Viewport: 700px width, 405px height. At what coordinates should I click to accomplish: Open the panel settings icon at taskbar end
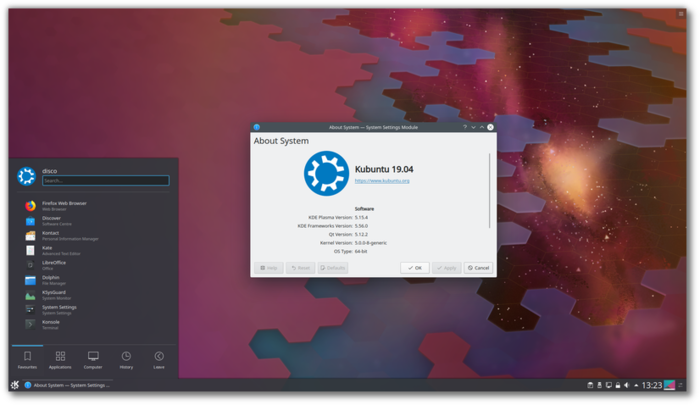point(681,385)
